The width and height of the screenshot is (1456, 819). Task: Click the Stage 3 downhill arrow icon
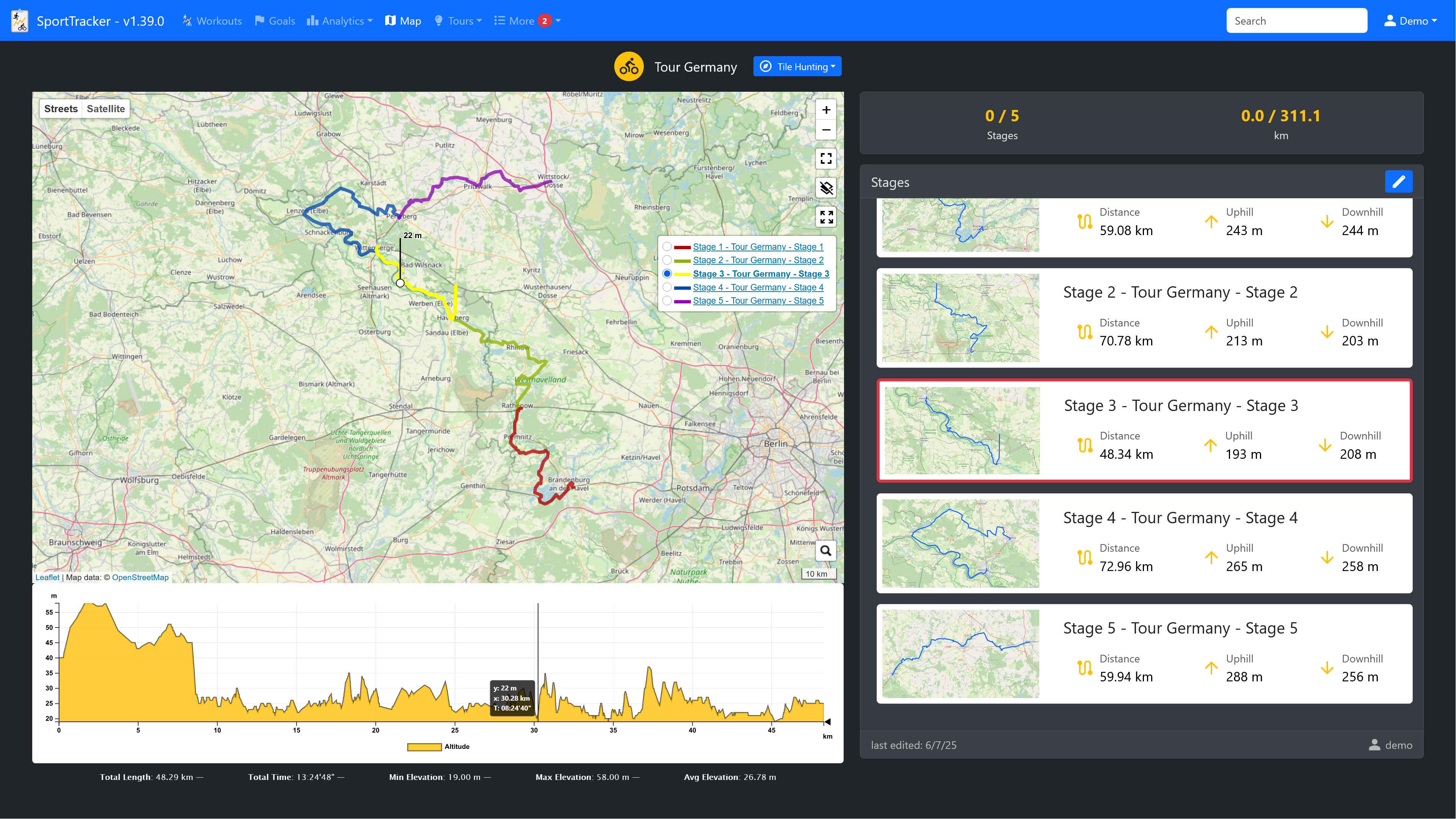1324,446
